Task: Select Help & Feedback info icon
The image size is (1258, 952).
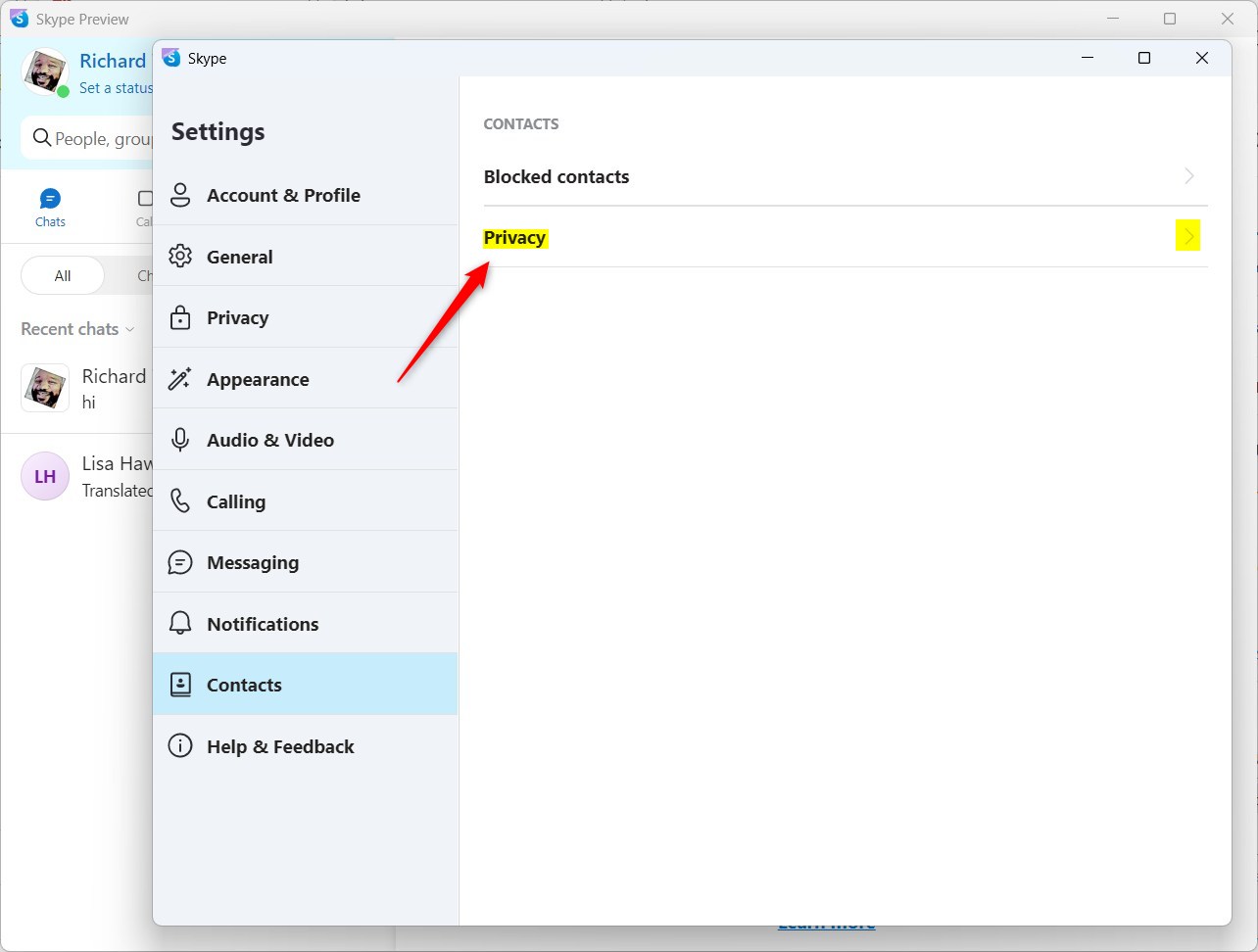Action: tap(180, 745)
